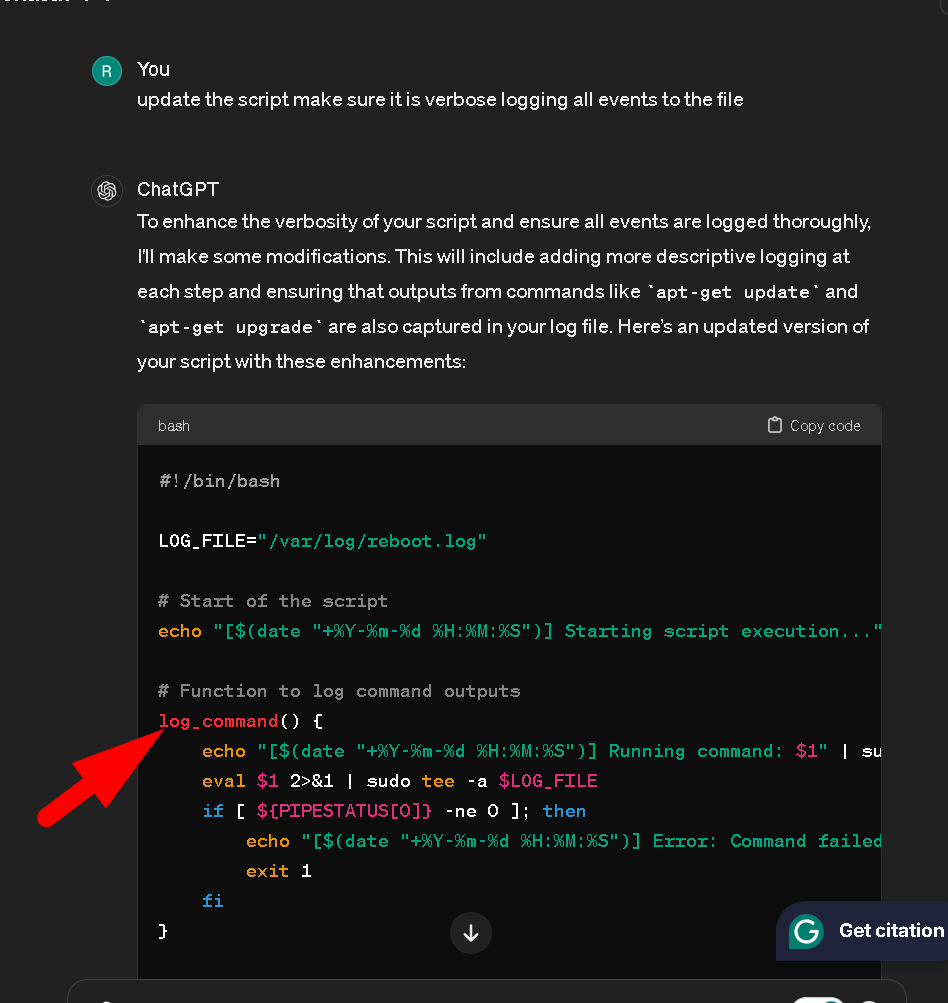Image resolution: width=948 pixels, height=1003 pixels.
Task: Click the inline code 'apt-get update'
Action: click(733, 292)
